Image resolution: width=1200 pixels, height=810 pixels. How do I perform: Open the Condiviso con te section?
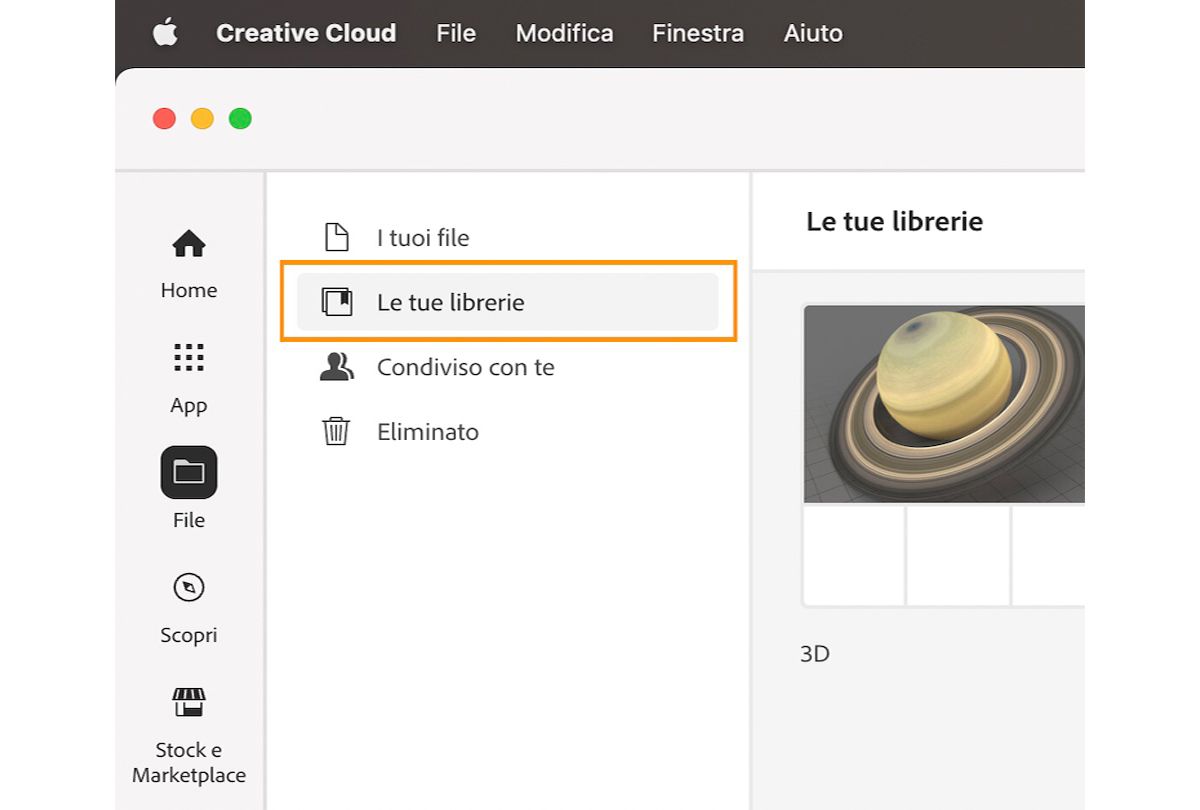[x=466, y=367]
